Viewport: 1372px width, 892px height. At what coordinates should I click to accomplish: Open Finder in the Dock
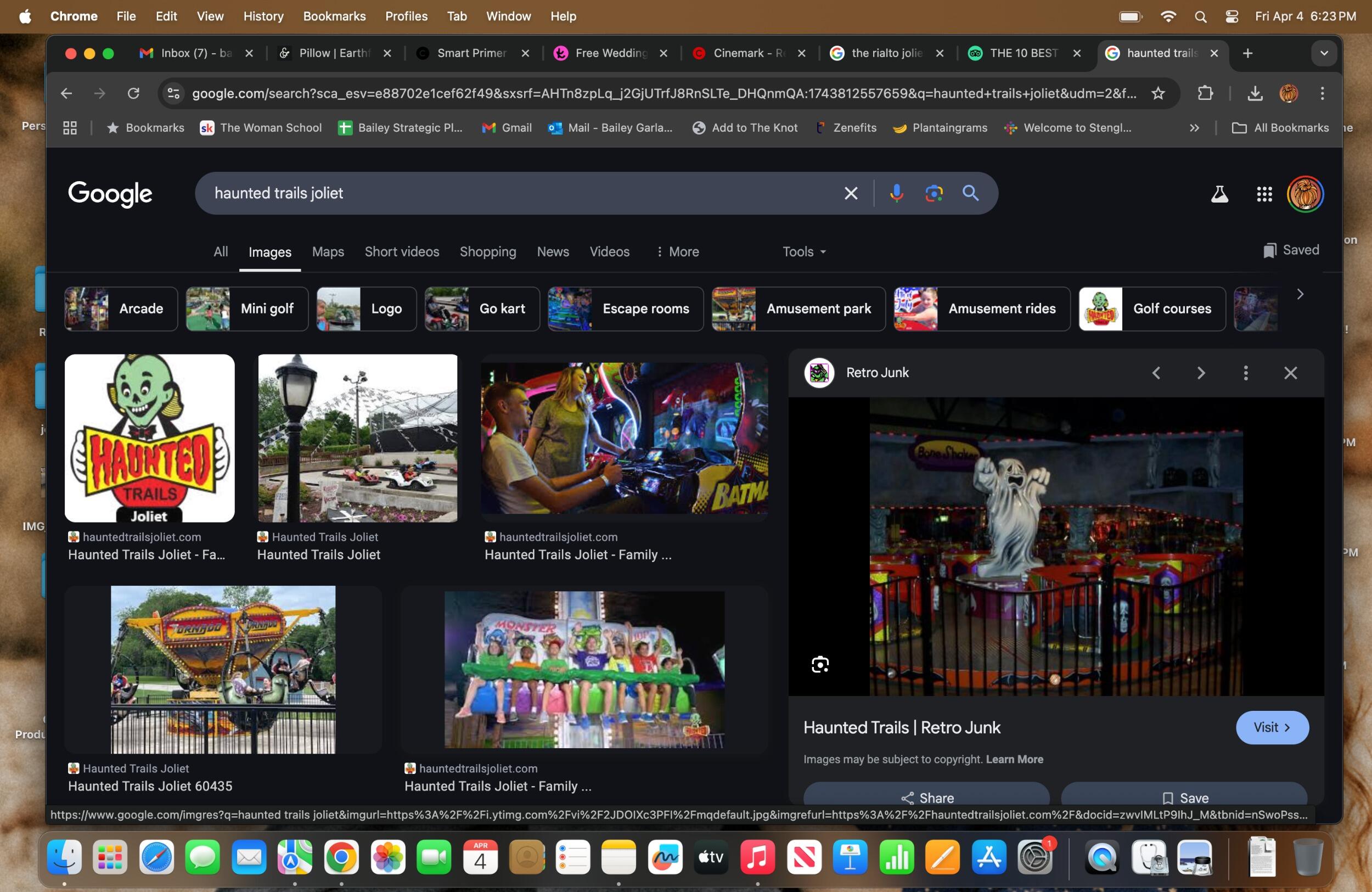(64, 857)
